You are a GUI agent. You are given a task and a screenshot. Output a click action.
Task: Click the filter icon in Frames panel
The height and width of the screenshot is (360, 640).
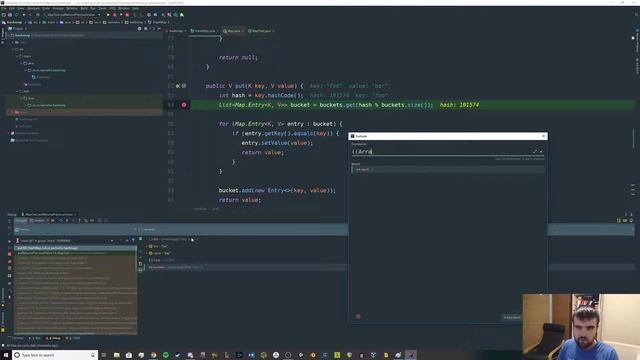tap(133, 241)
